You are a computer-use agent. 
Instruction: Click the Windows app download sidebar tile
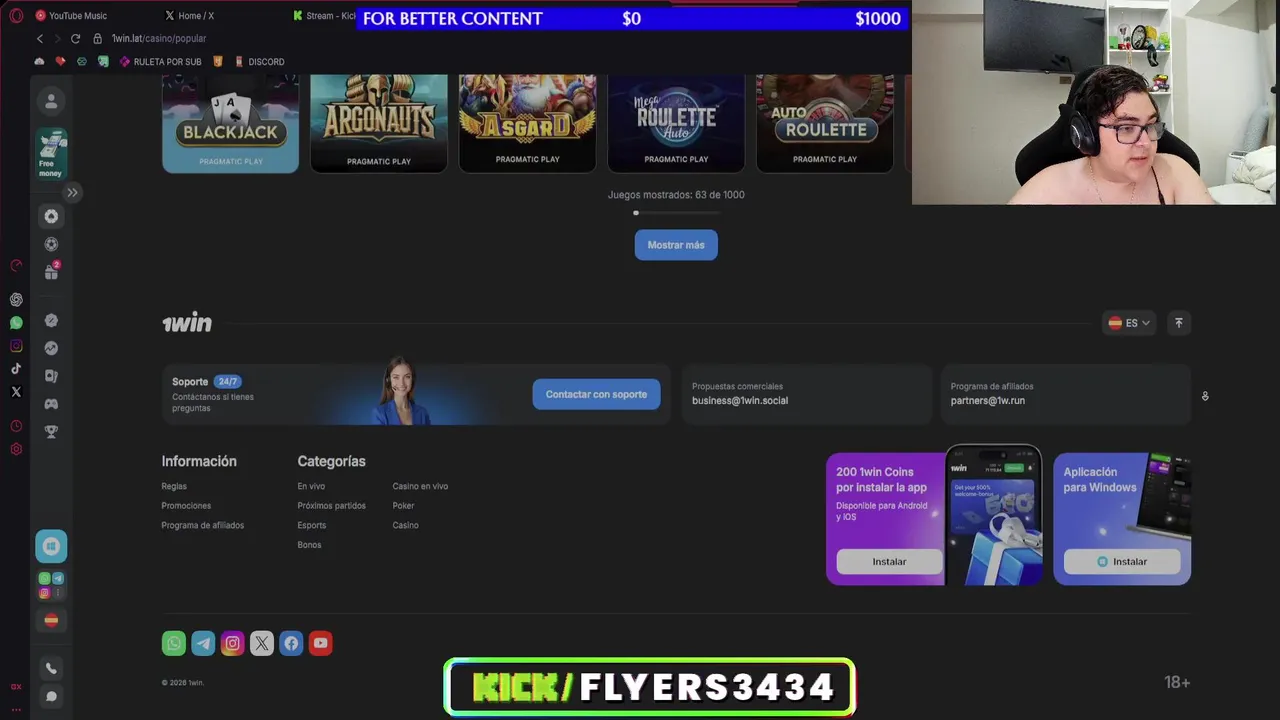(x=51, y=546)
